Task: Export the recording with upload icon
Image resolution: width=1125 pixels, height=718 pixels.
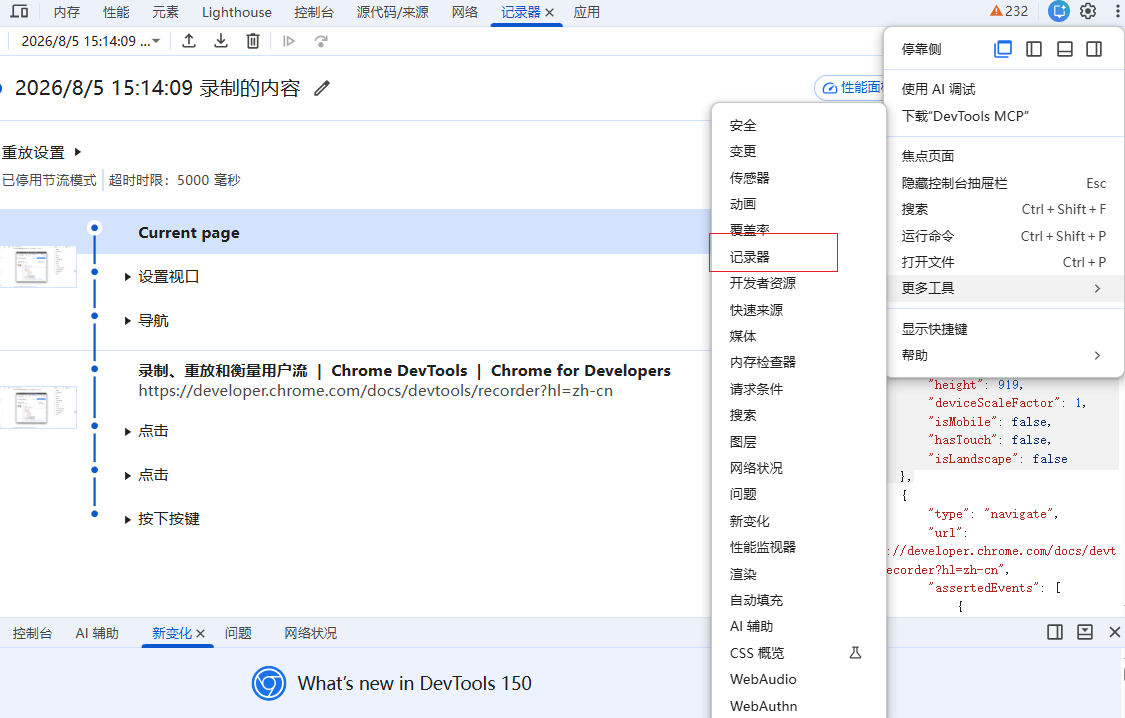Action: (x=189, y=41)
